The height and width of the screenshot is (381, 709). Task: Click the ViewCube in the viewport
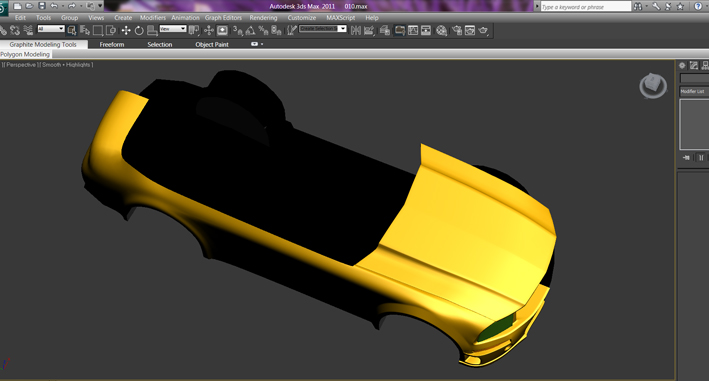coord(653,85)
